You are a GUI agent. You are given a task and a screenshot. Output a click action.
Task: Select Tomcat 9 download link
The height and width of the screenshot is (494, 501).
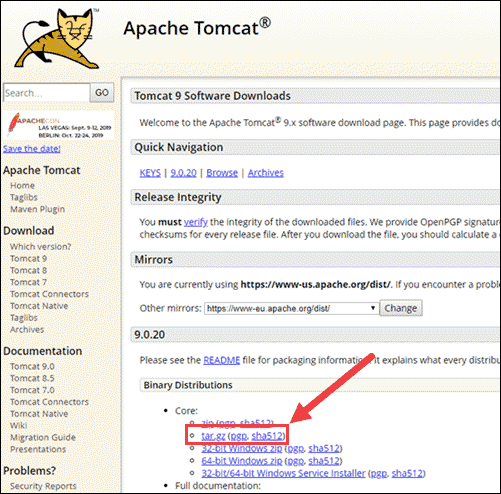point(28,258)
